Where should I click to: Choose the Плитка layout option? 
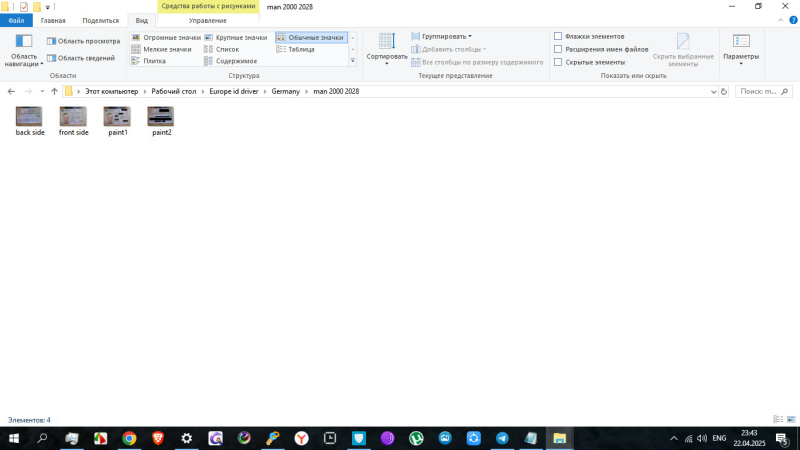click(154, 61)
